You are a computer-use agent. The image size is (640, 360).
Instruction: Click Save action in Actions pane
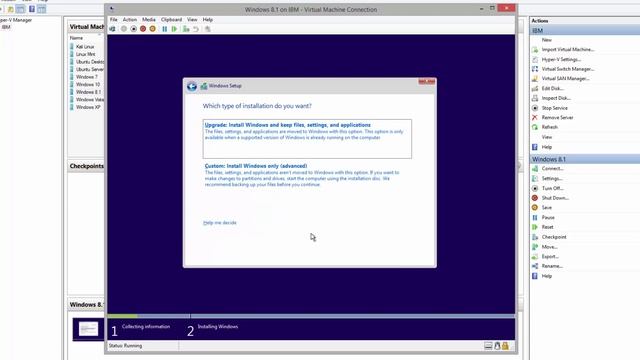(547, 208)
